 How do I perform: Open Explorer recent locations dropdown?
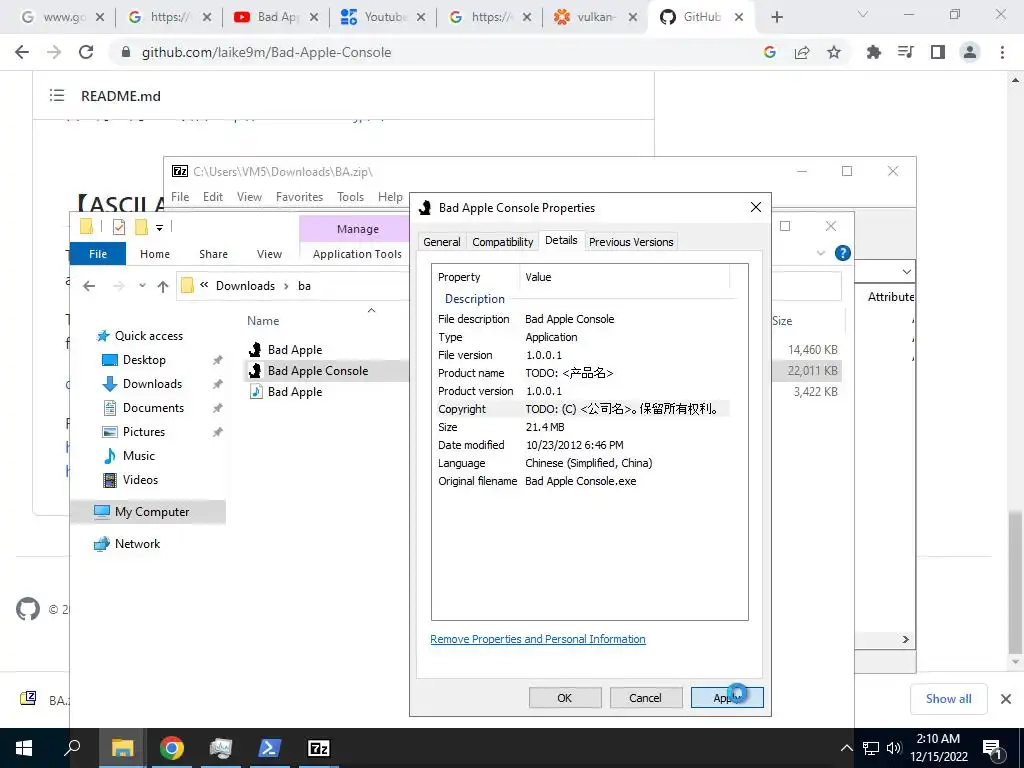tap(142, 286)
